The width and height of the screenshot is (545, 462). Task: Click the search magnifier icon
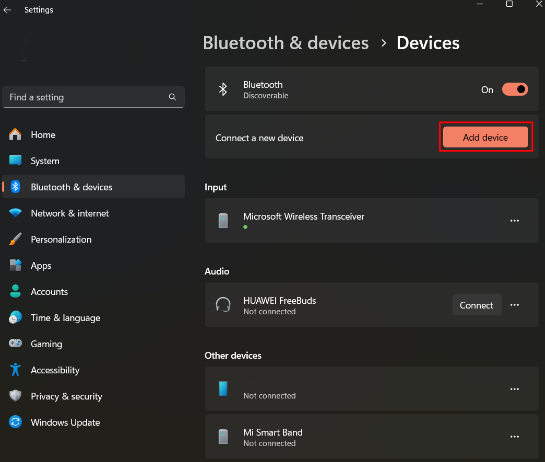[172, 97]
